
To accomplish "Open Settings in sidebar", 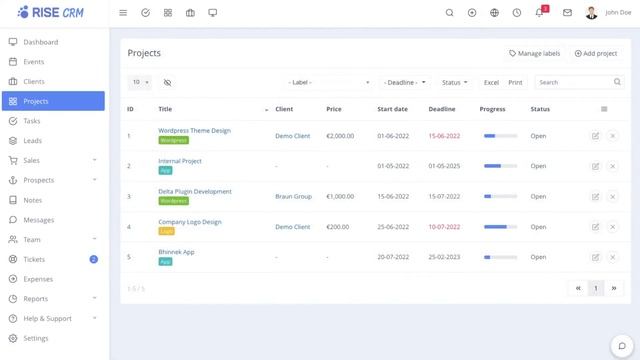I will [53, 338].
